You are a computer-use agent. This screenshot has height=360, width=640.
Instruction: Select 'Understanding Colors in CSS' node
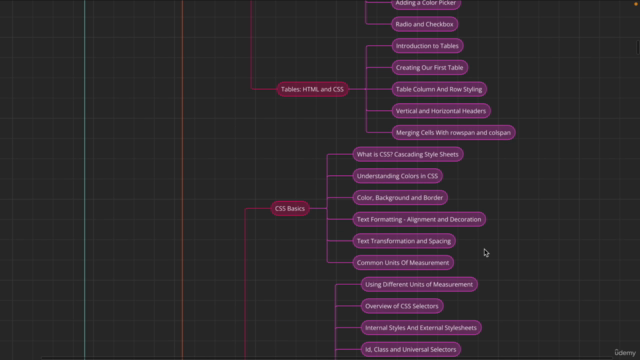[398, 176]
